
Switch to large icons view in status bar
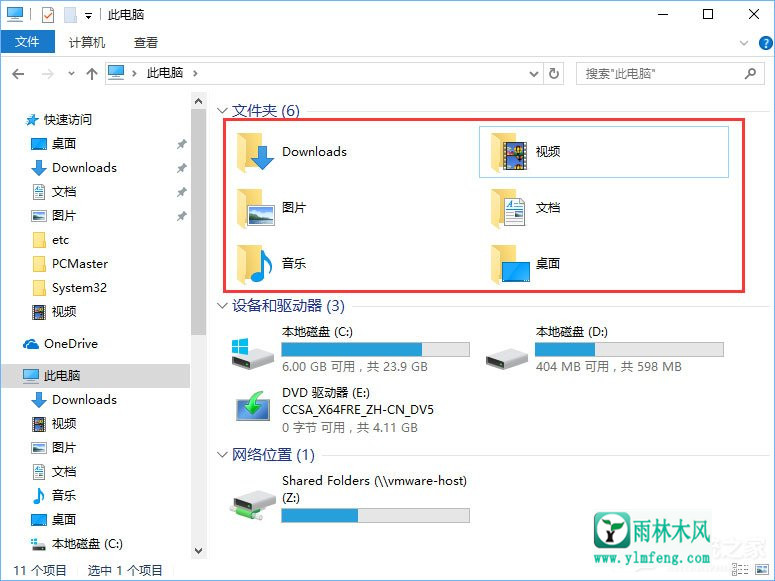coord(762,570)
